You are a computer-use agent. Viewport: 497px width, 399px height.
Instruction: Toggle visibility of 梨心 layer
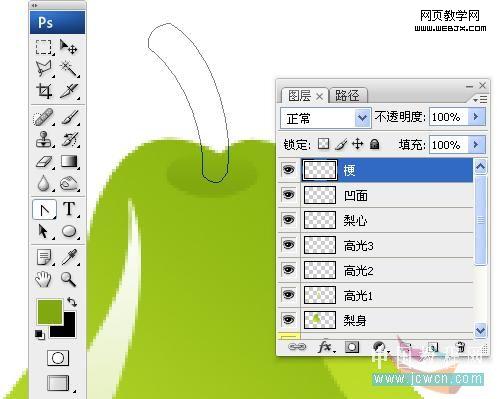pos(288,220)
